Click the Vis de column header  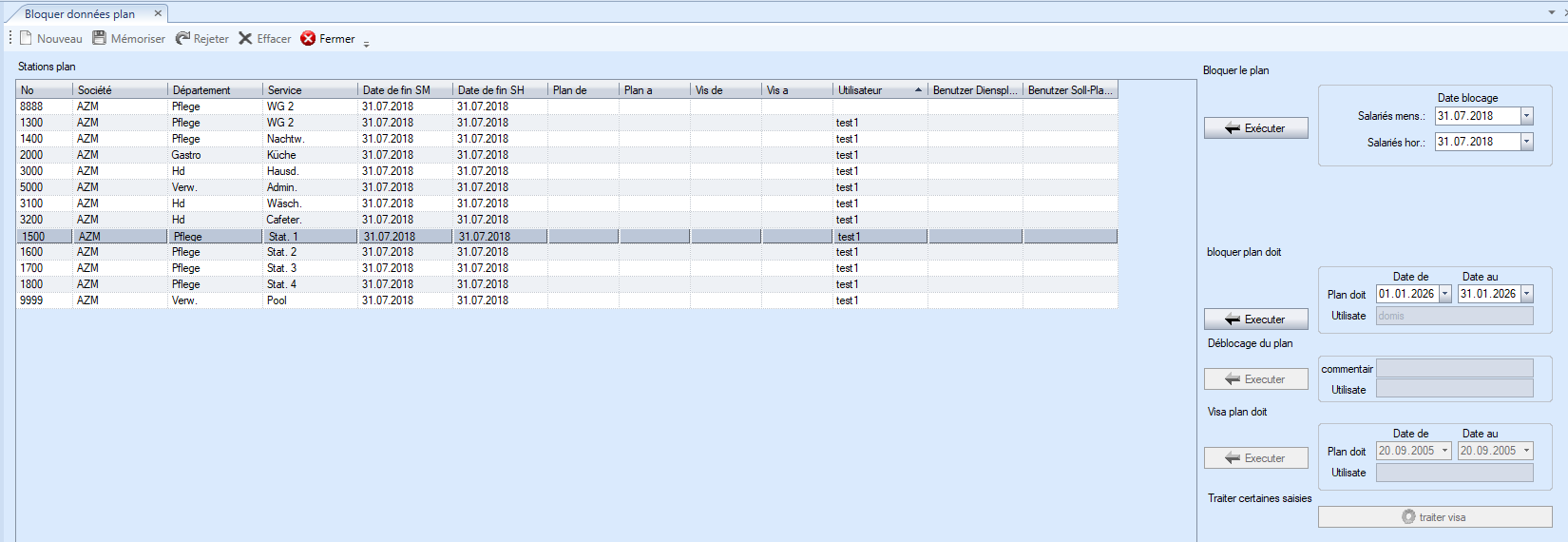click(x=726, y=90)
